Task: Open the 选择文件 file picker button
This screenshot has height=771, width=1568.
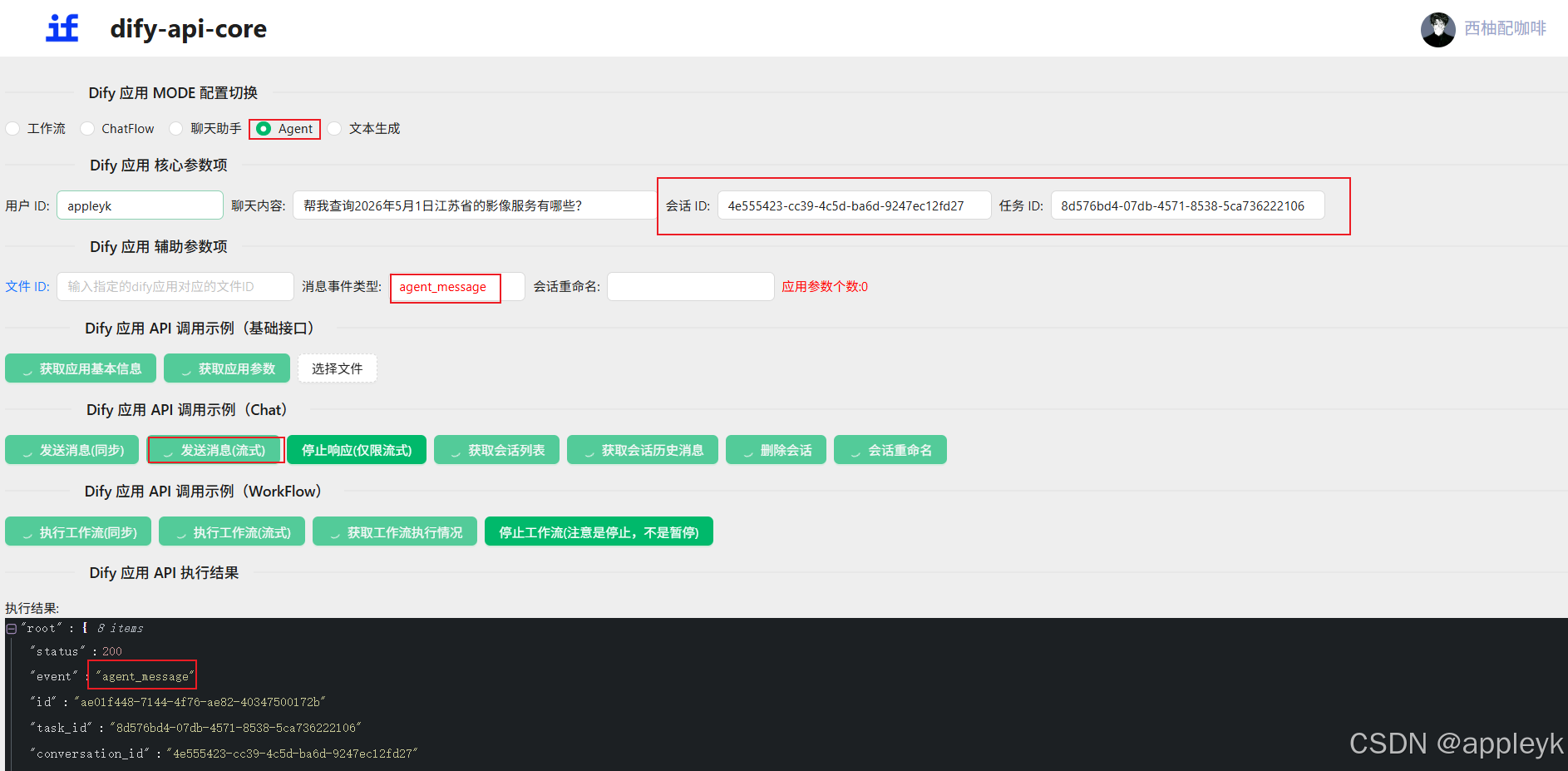Action: pos(338,368)
